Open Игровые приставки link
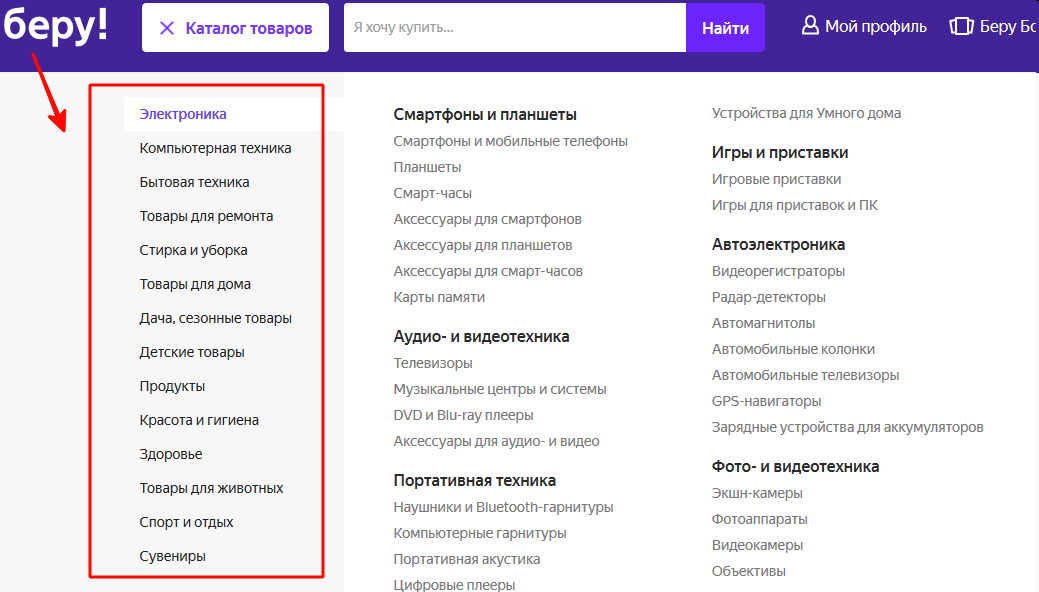Screen dimensions: 1039x592 (x=777, y=179)
